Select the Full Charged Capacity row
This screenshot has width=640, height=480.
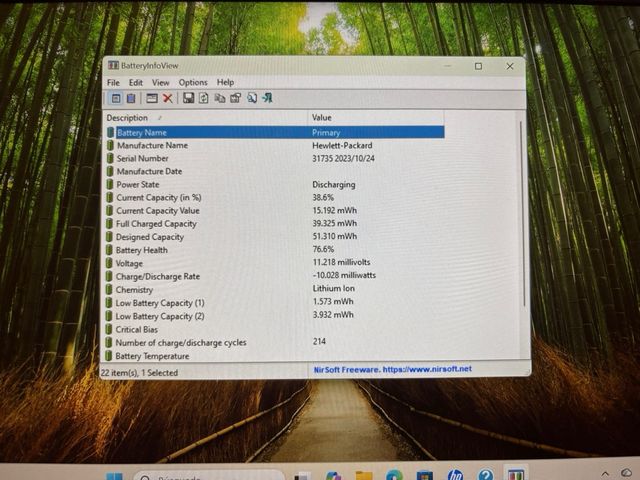tap(275, 224)
